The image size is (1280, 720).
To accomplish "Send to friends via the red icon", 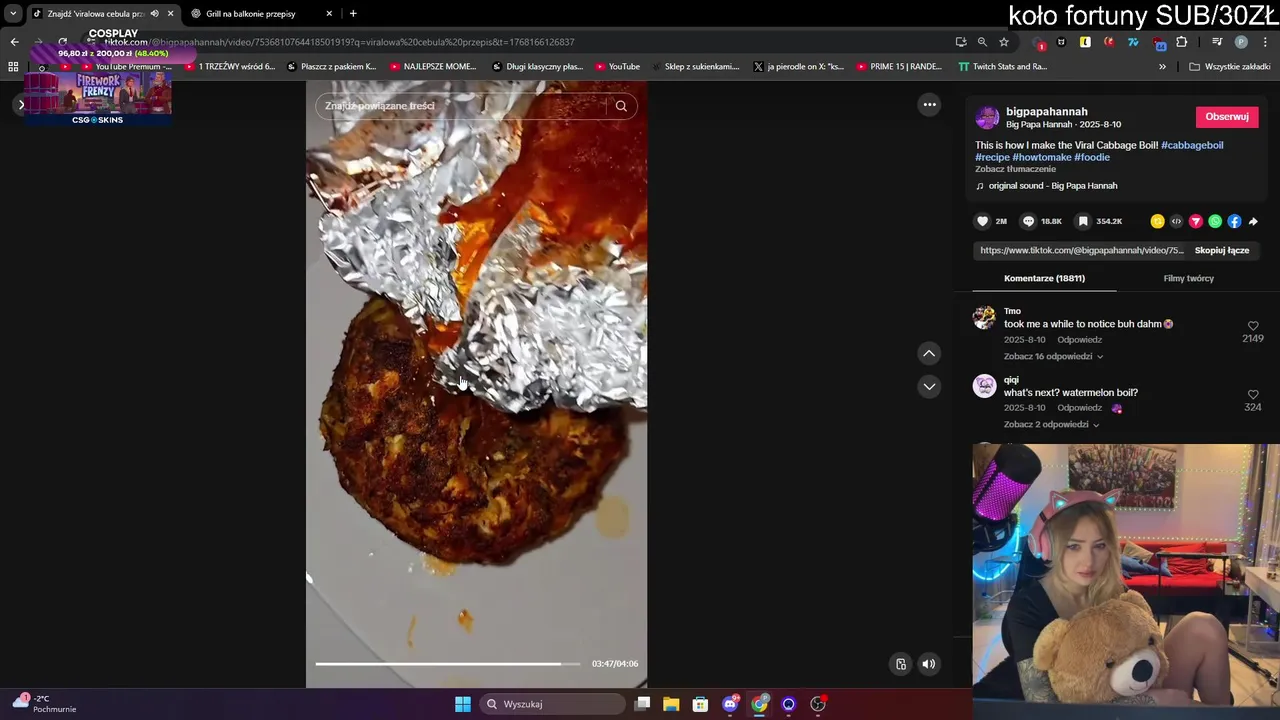I will pos(1195,221).
